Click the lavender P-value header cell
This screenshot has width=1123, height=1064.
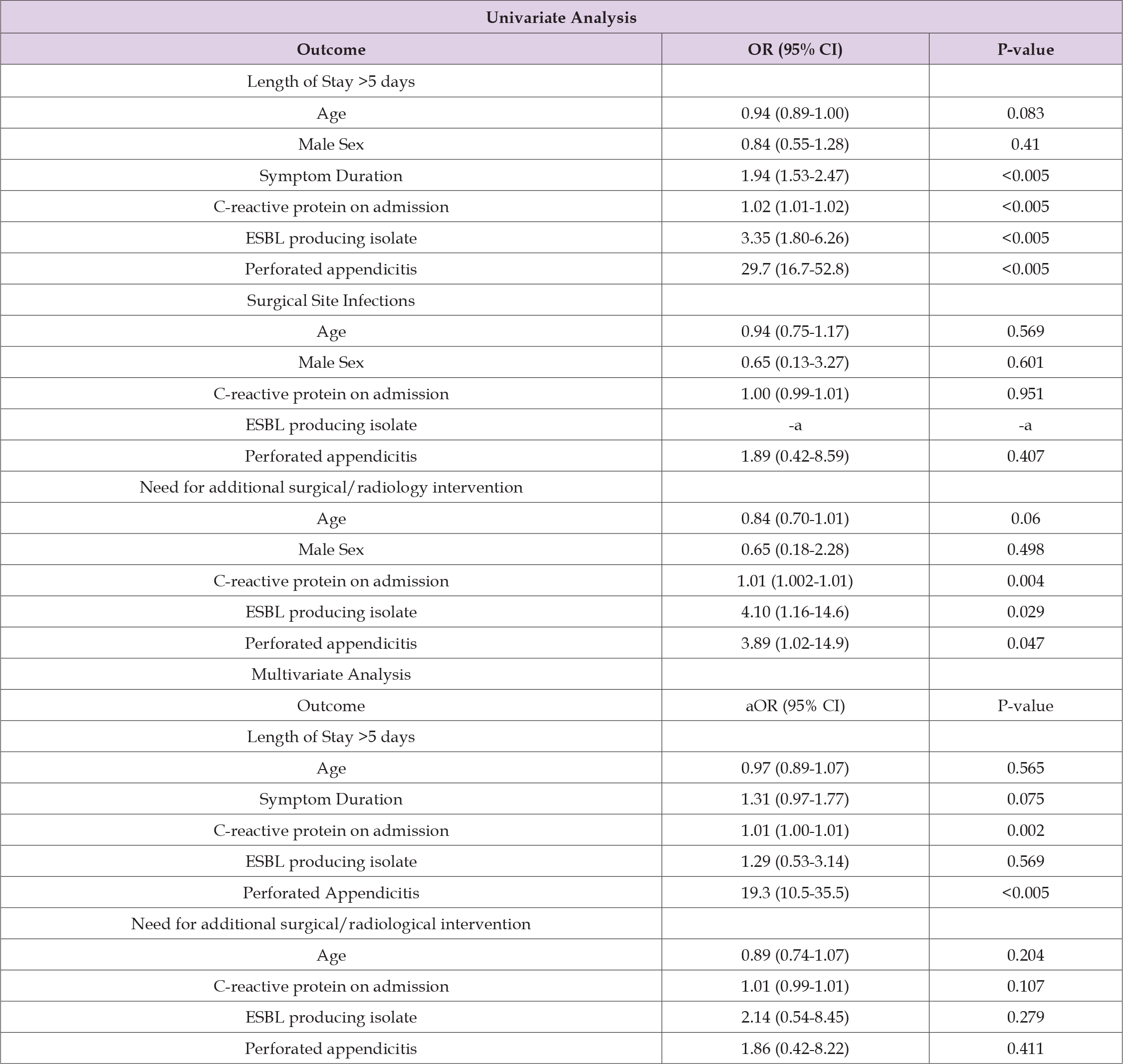click(x=1025, y=49)
